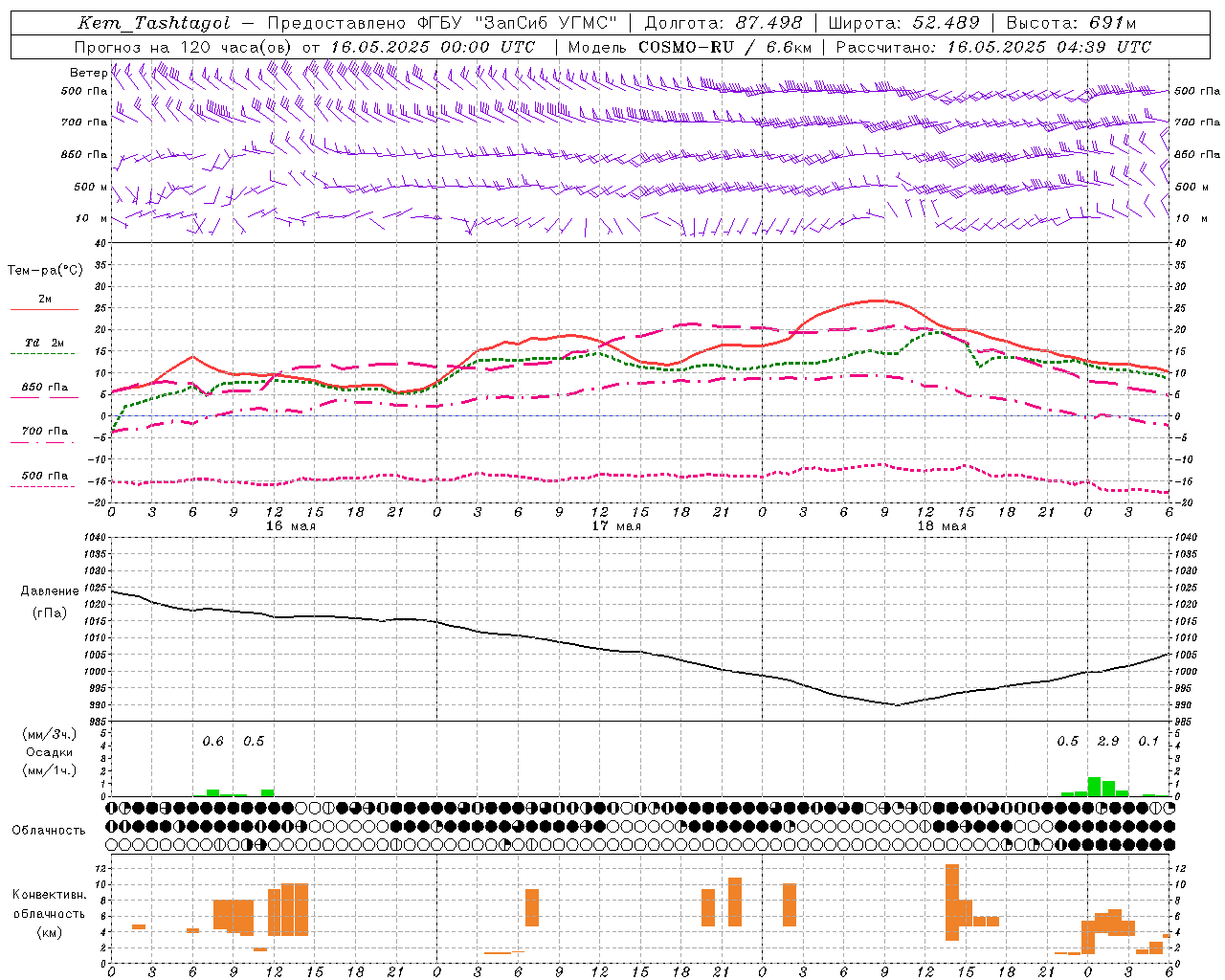The image size is (1225, 980).
Task: Click the station name Kem_Tashtagol
Action: [154, 23]
